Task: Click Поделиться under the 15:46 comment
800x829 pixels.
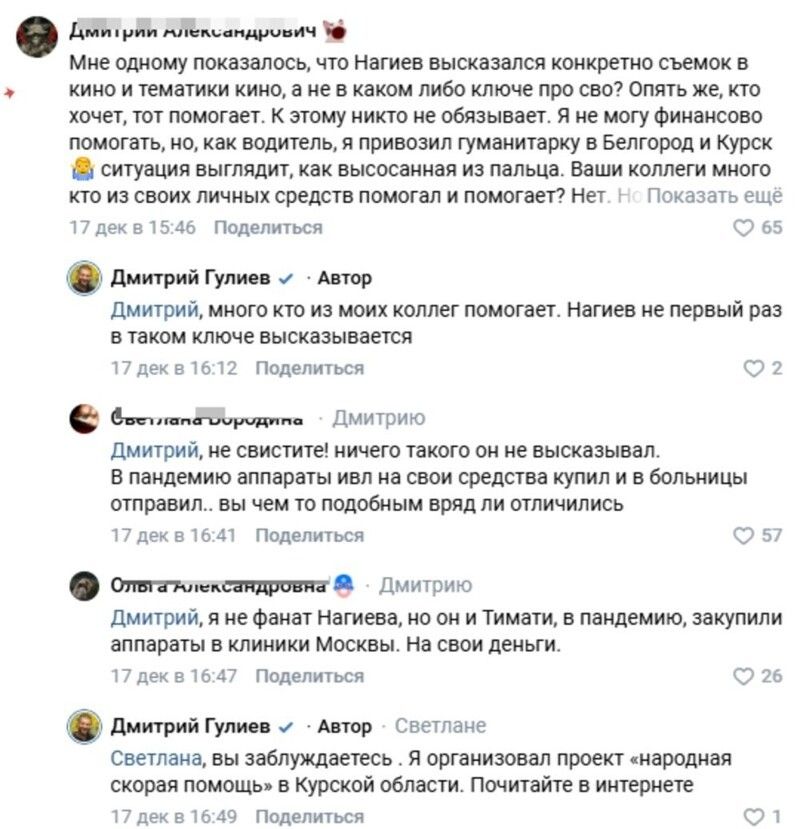Action: tap(268, 228)
